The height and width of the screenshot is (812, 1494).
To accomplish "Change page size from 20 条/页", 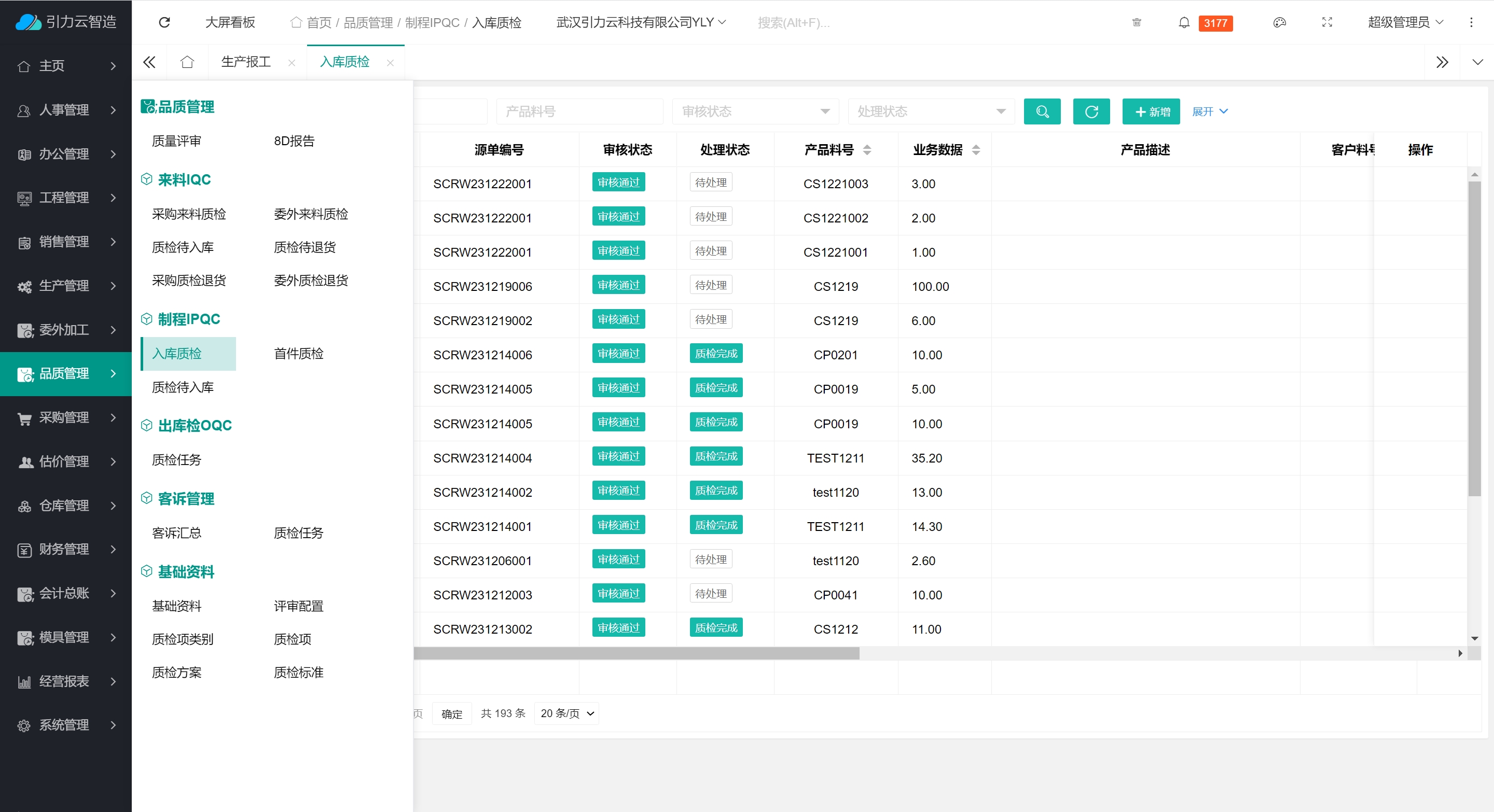I will pyautogui.click(x=566, y=713).
